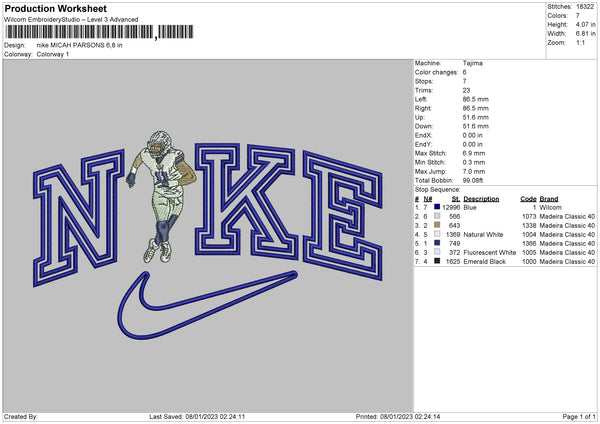600x424 pixels.
Task: Click the 'Description' column header
Action: (x=481, y=199)
